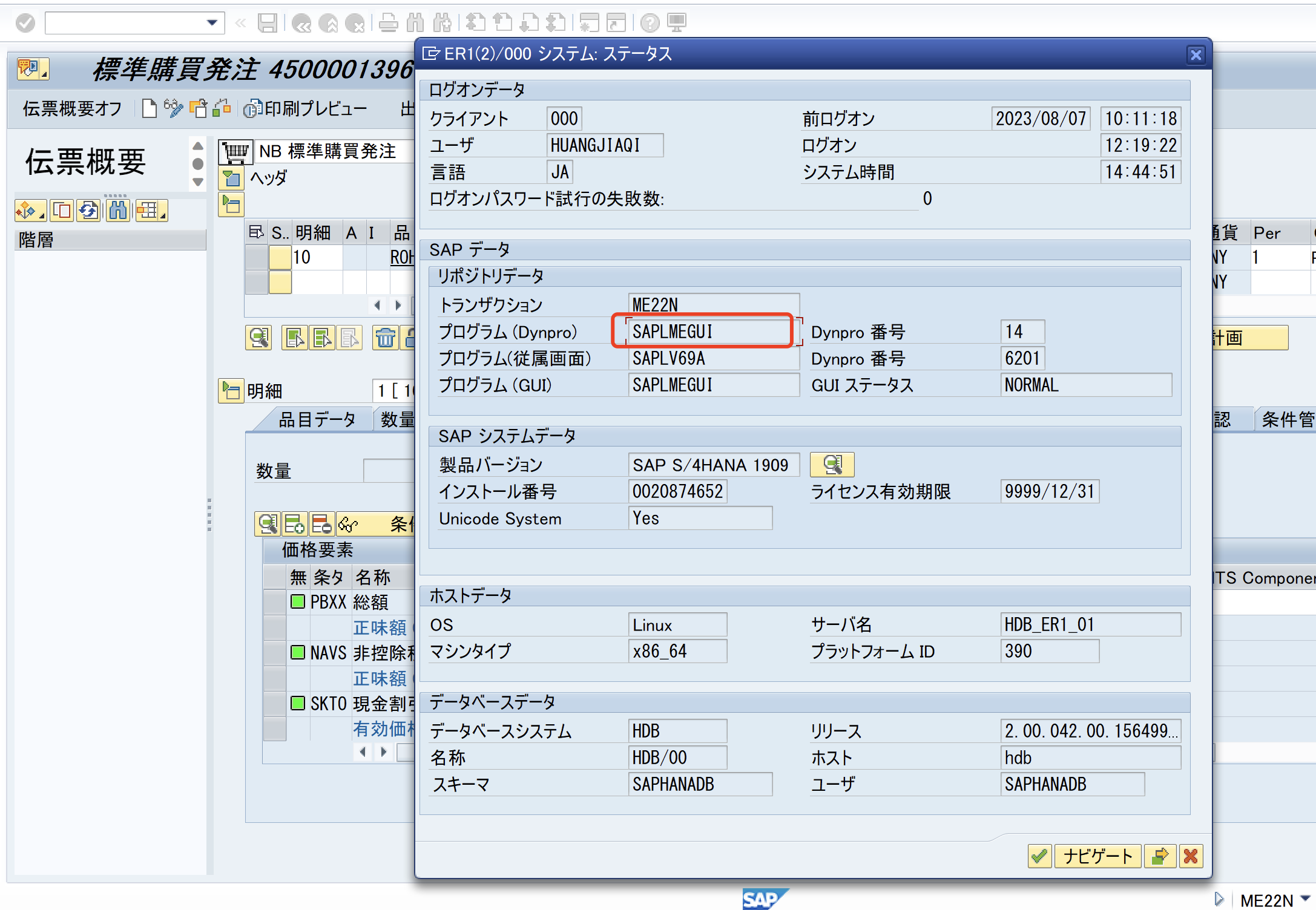Switch to the 品目データ tab
This screenshot has width=1316, height=910.
317,419
